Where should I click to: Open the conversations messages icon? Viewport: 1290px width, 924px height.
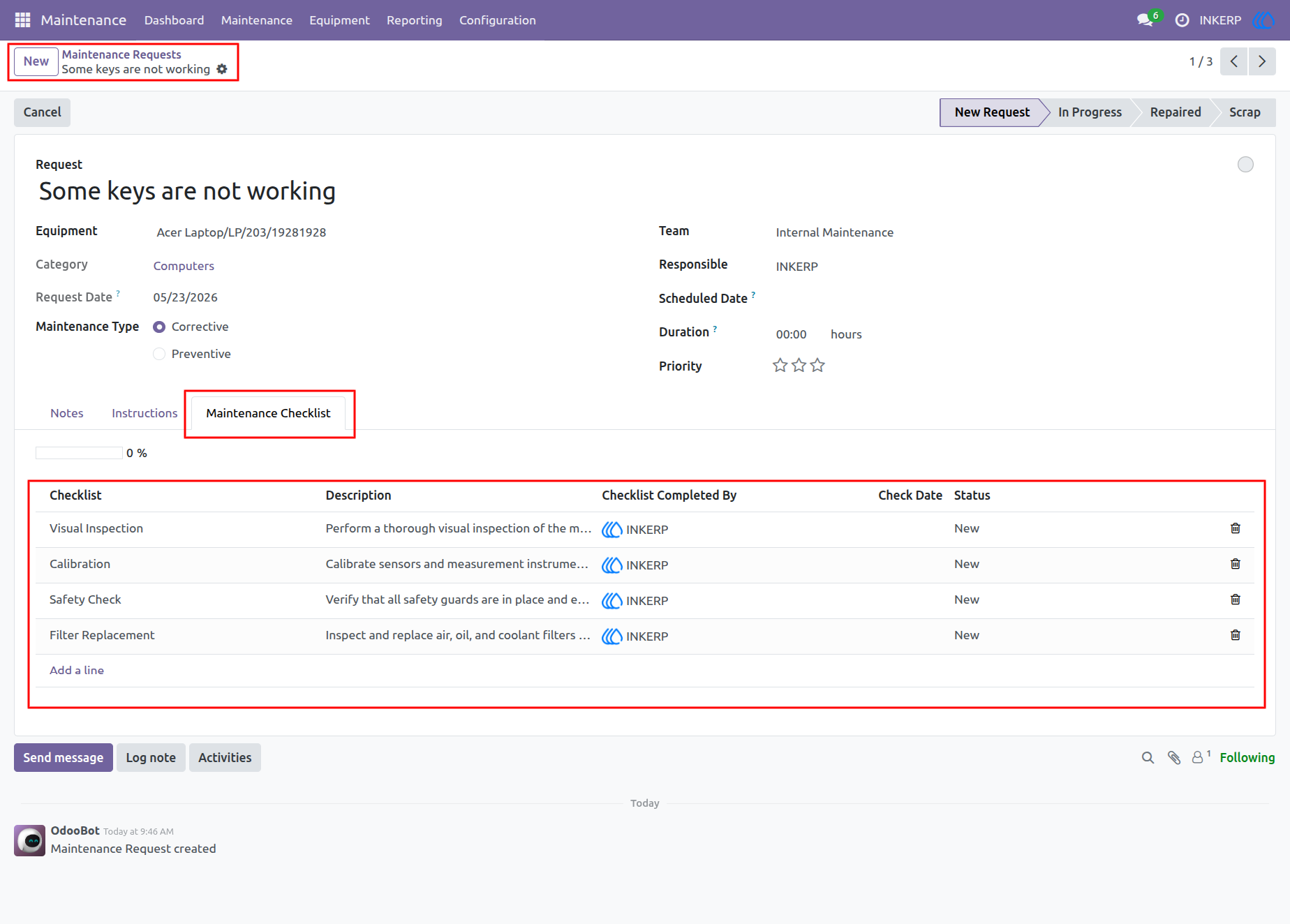(x=1145, y=20)
